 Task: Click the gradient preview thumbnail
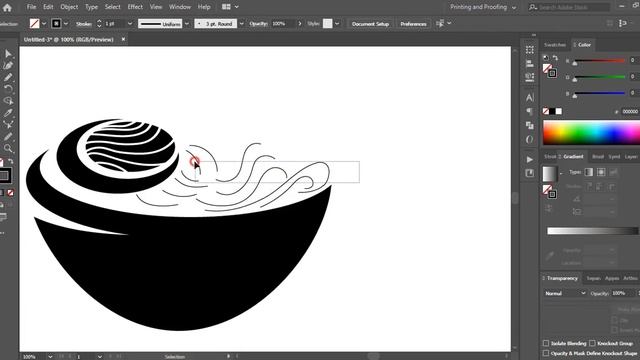[549, 174]
